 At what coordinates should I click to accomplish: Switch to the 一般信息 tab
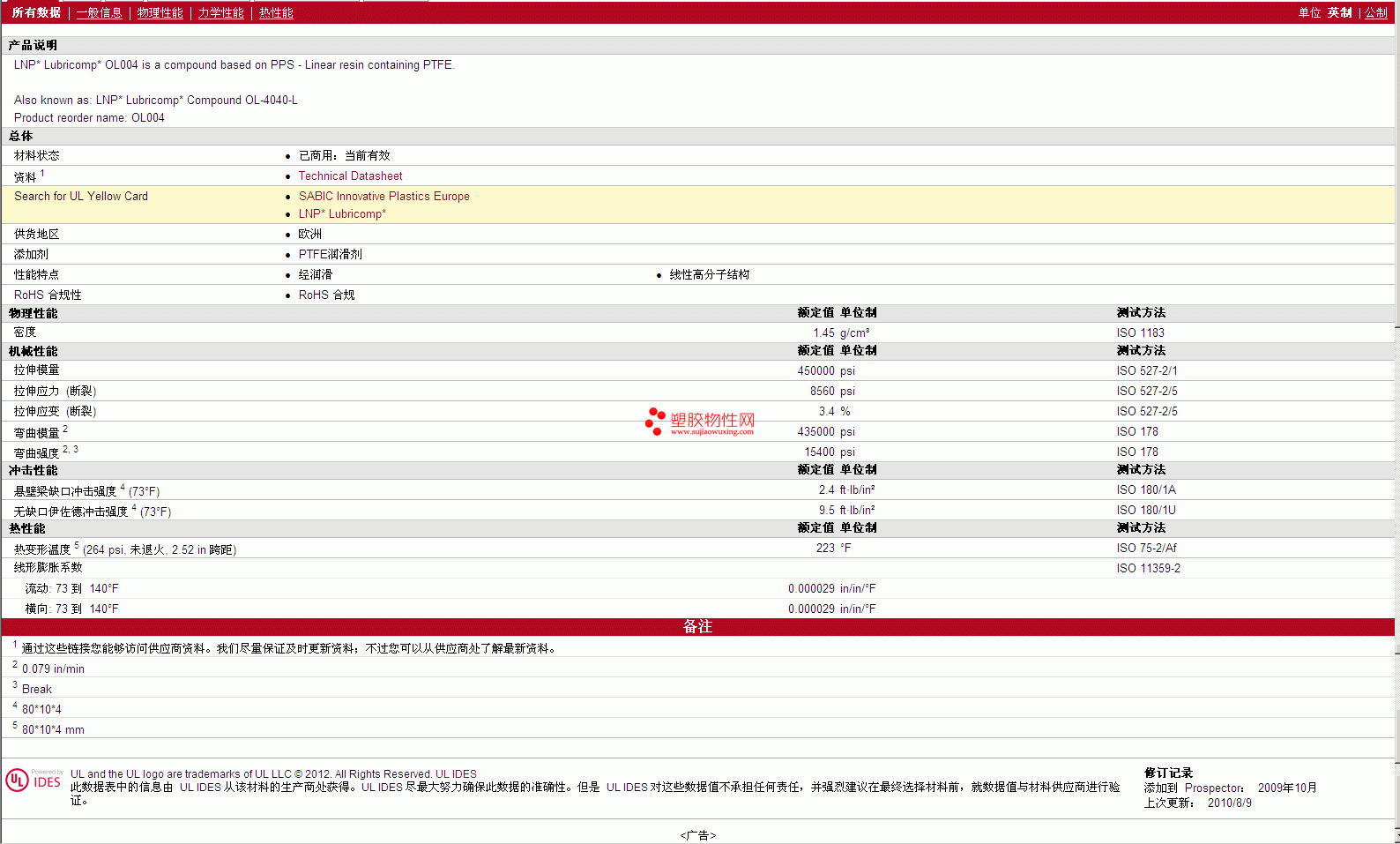coord(99,12)
